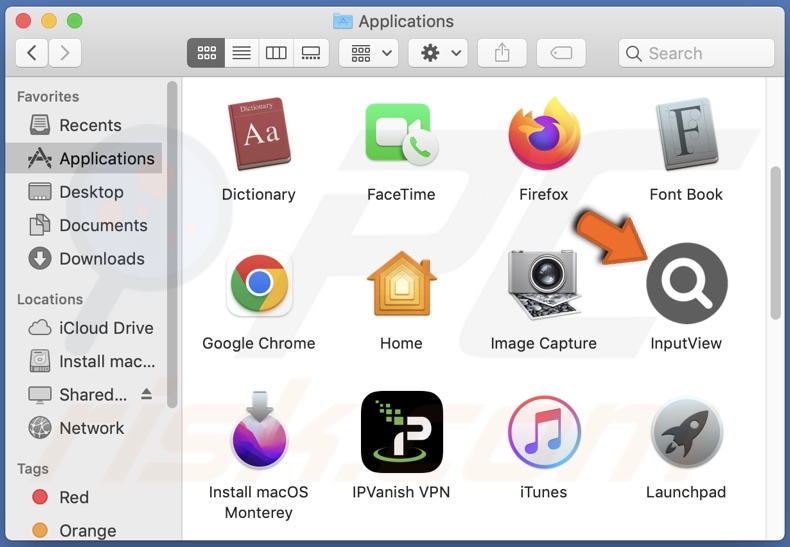Screen dimensions: 790x547
Task: Open Documents in the sidebar
Action: click(86, 225)
